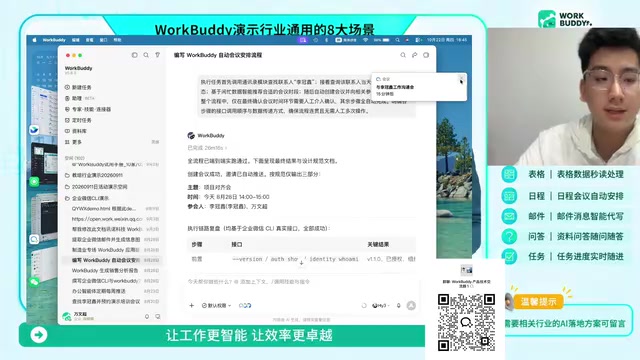Image resolution: width=640 pixels, height=360 pixels.
Task: Click the 步骤 column header in results table
Action: pos(197,244)
